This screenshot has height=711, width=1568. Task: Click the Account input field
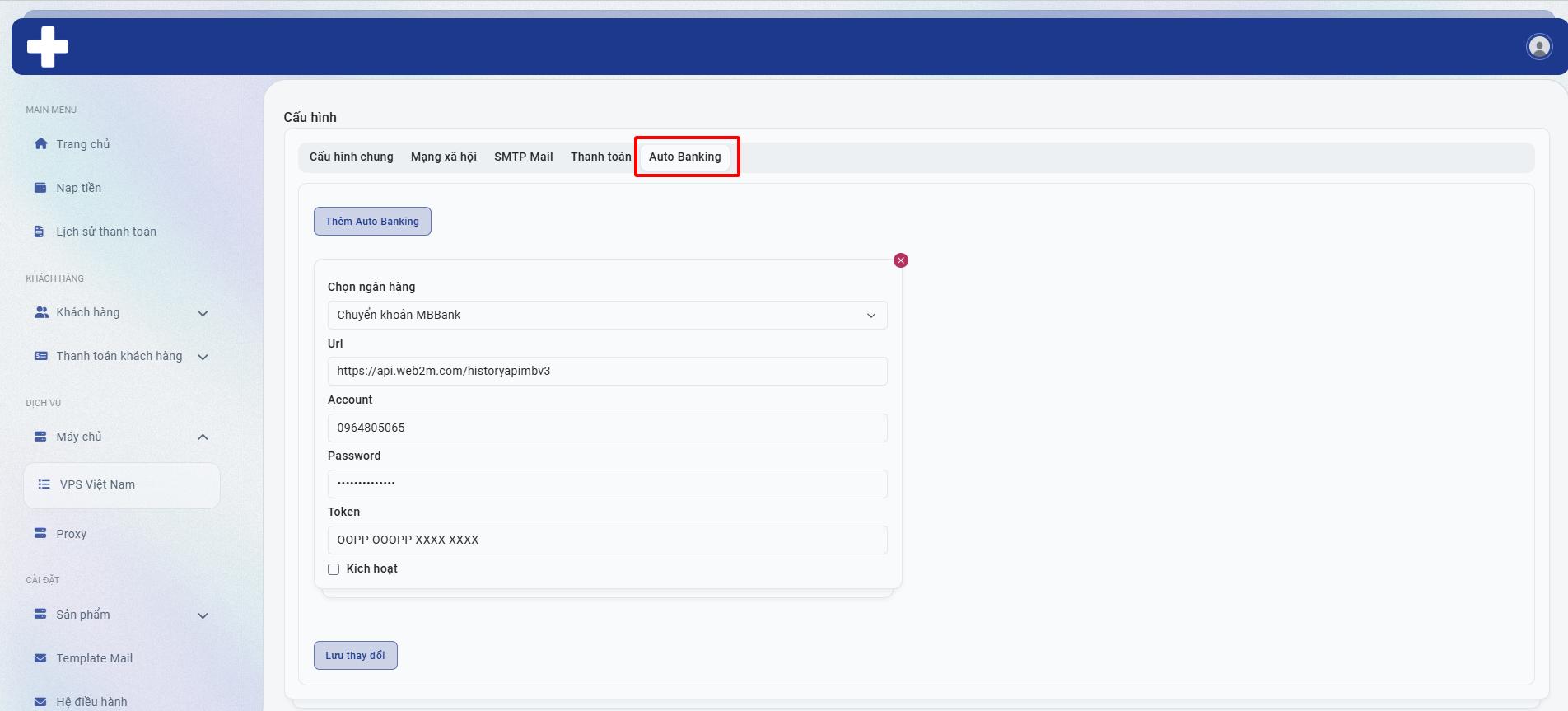(x=607, y=428)
